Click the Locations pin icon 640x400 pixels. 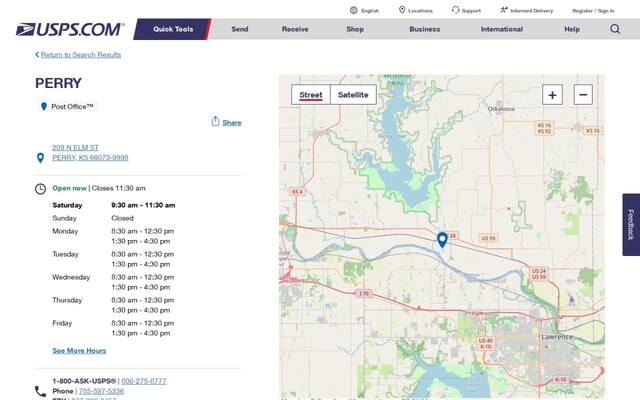tap(402, 10)
